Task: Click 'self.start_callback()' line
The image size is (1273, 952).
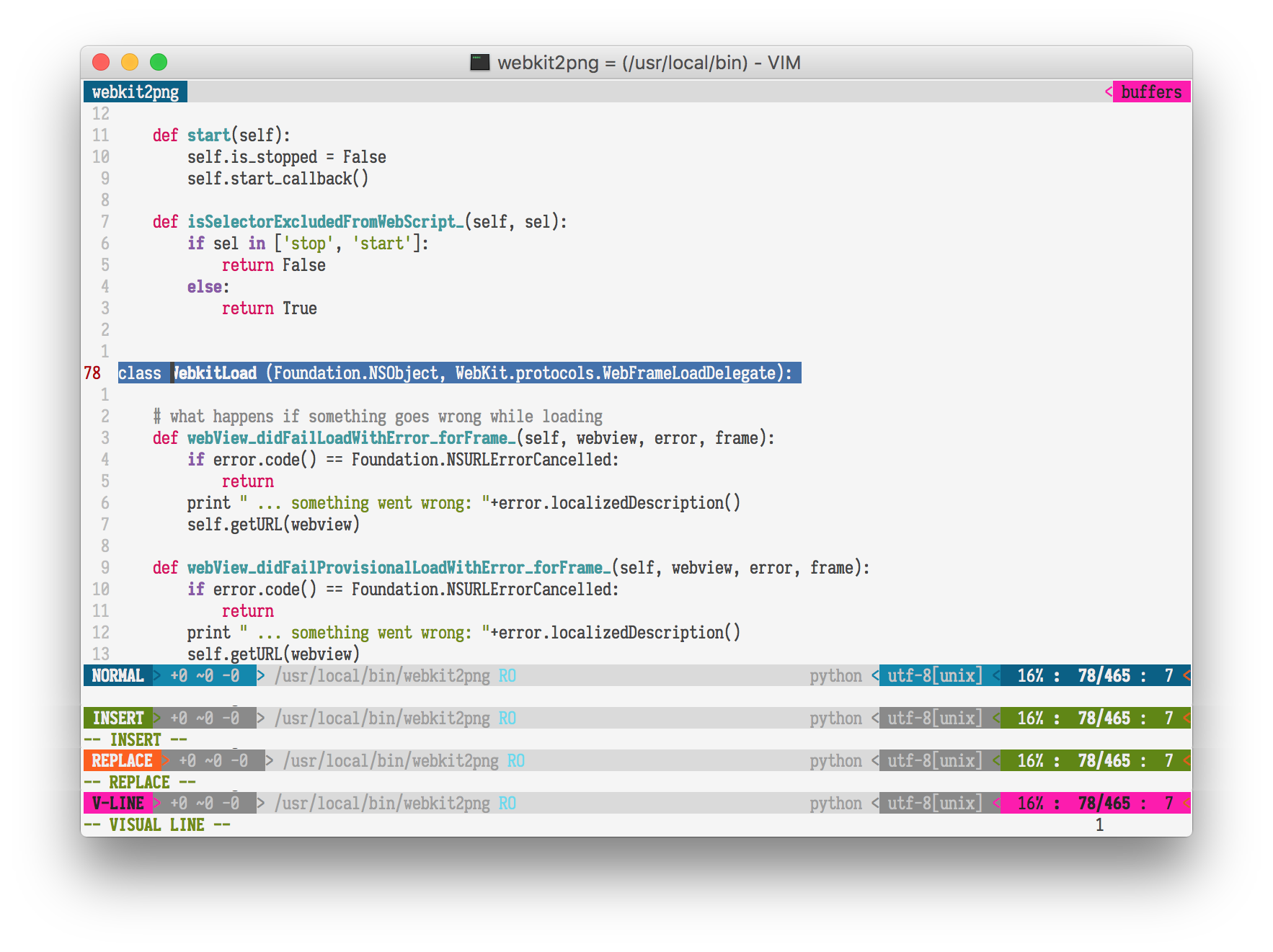Action: click(278, 178)
